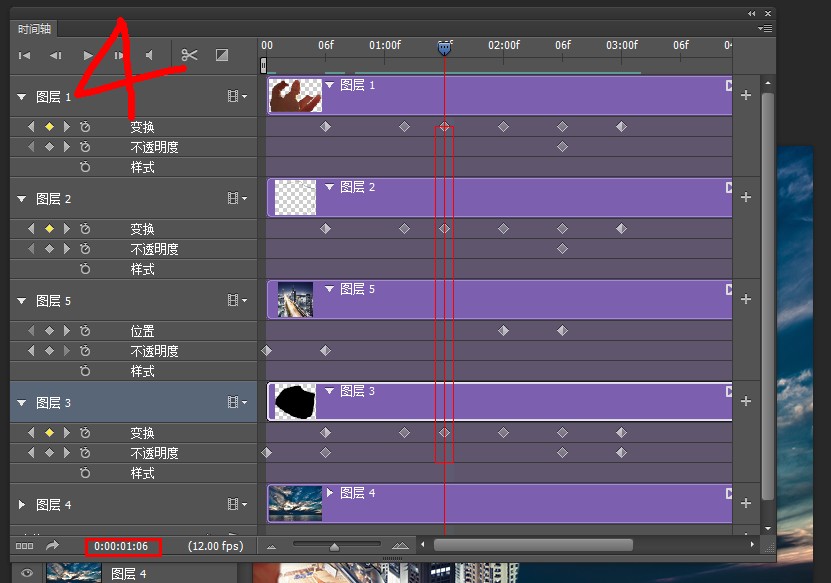Open the timeline panel flyout menu
This screenshot has height=583, width=831.
(x=765, y=28)
